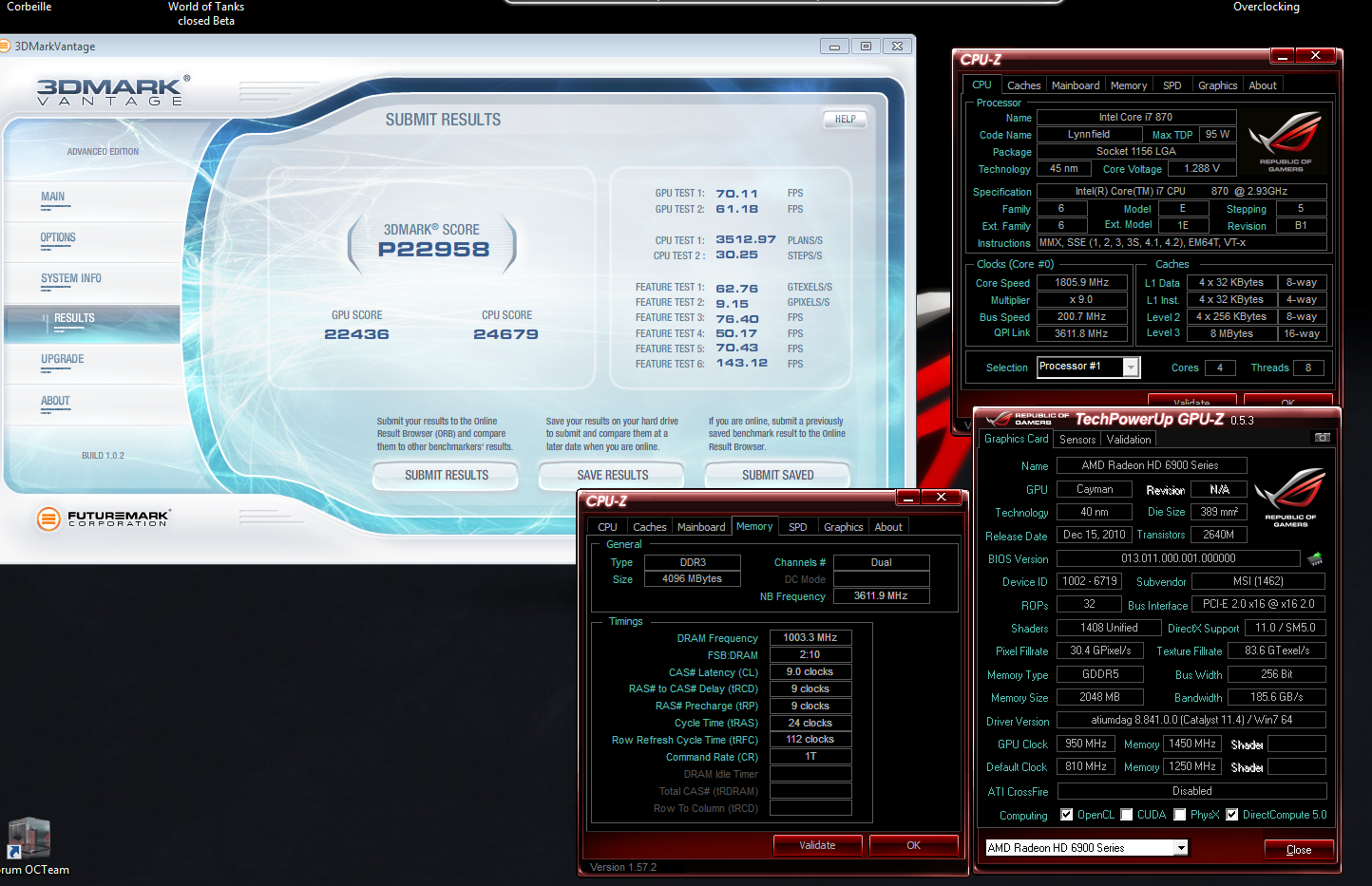Toggle the DirectCompute 5.0 checkbox

tap(1232, 815)
